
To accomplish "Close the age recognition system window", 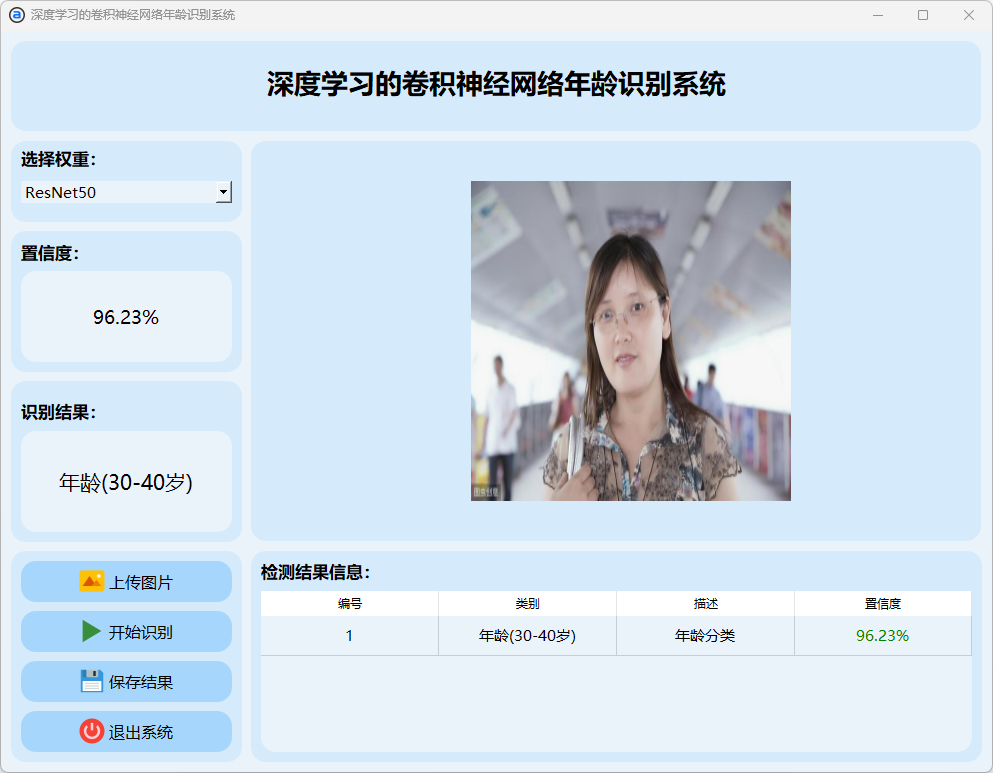I will point(968,15).
